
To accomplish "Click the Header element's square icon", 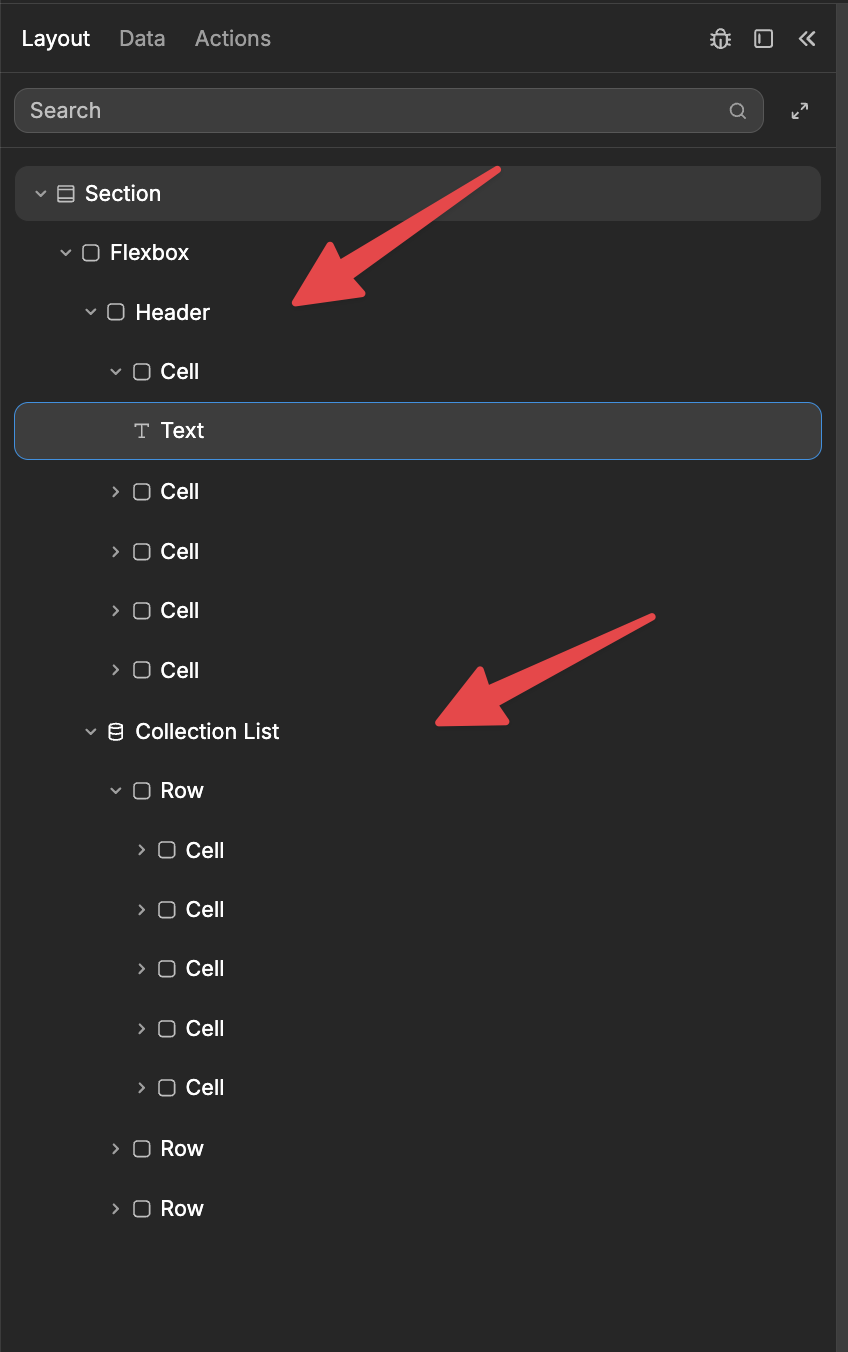I will [x=115, y=312].
